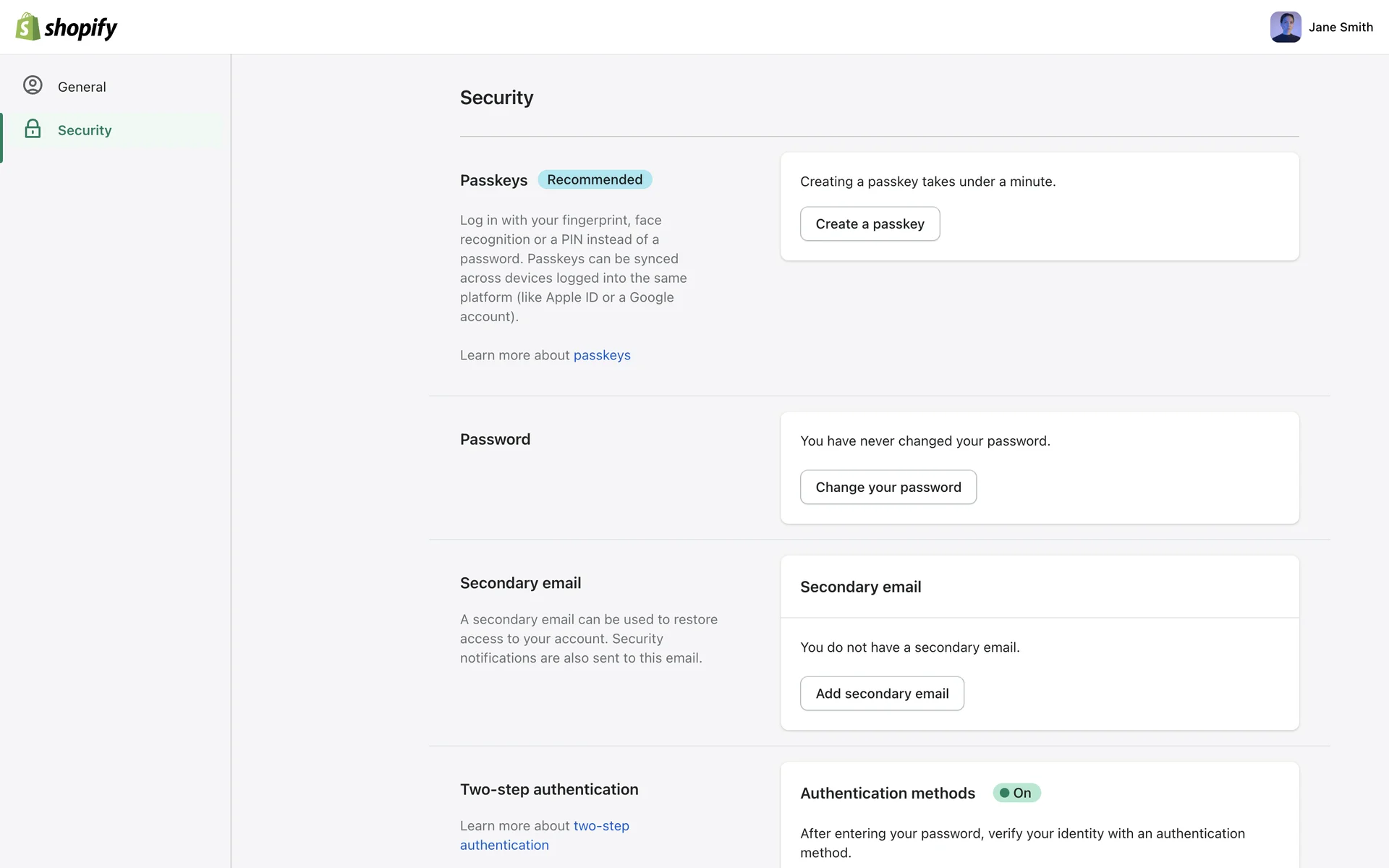
Task: Click the Secondary email card header
Action: click(x=860, y=587)
